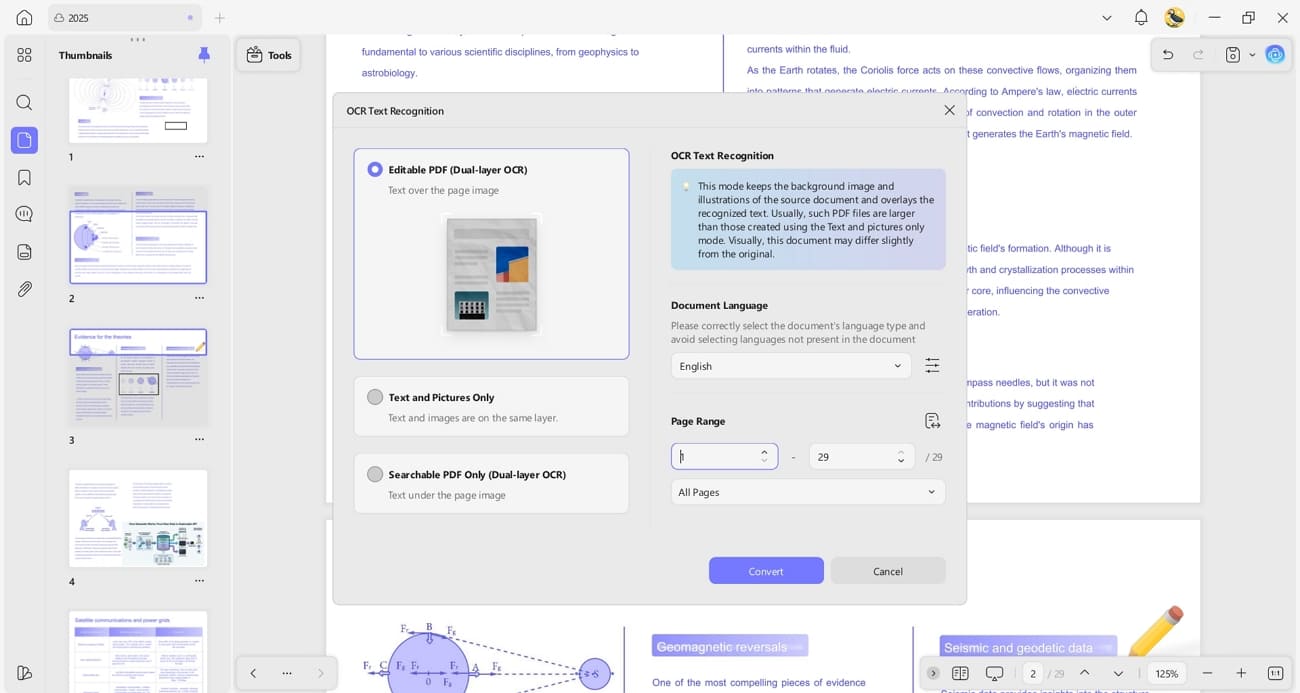Expand the tab list chevron in title bar
Image resolution: width=1300 pixels, height=693 pixels.
[1106, 18]
